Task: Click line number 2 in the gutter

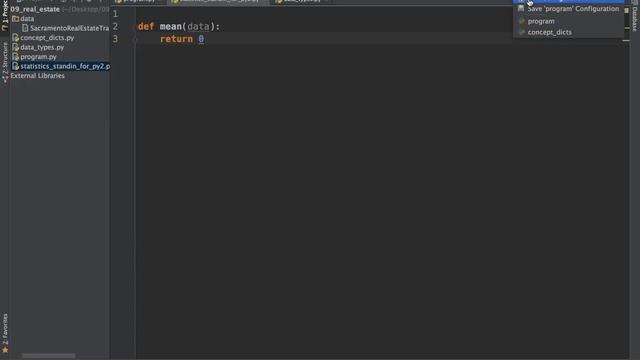Action: [x=115, y=27]
